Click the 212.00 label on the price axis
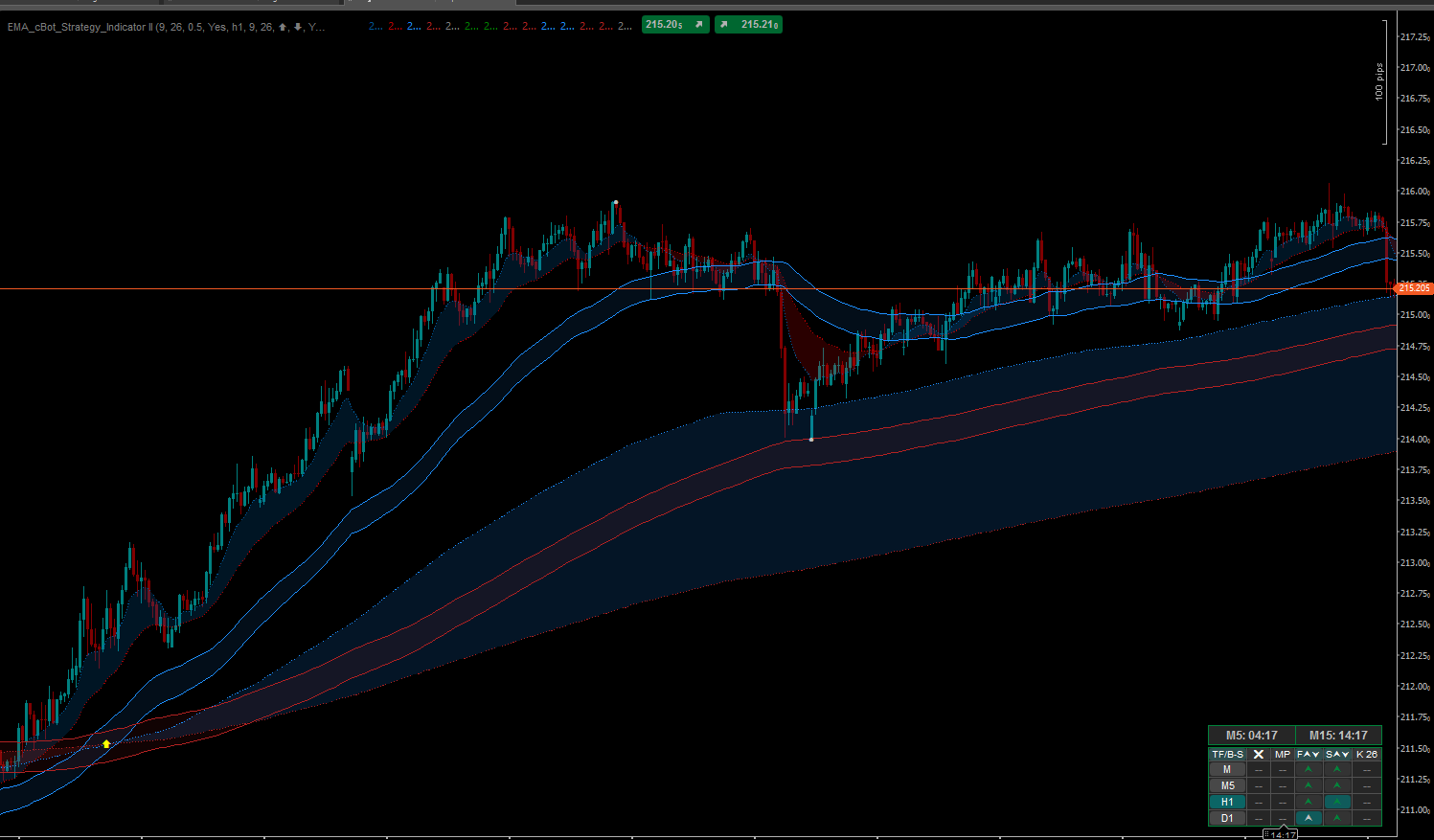 (1415, 687)
